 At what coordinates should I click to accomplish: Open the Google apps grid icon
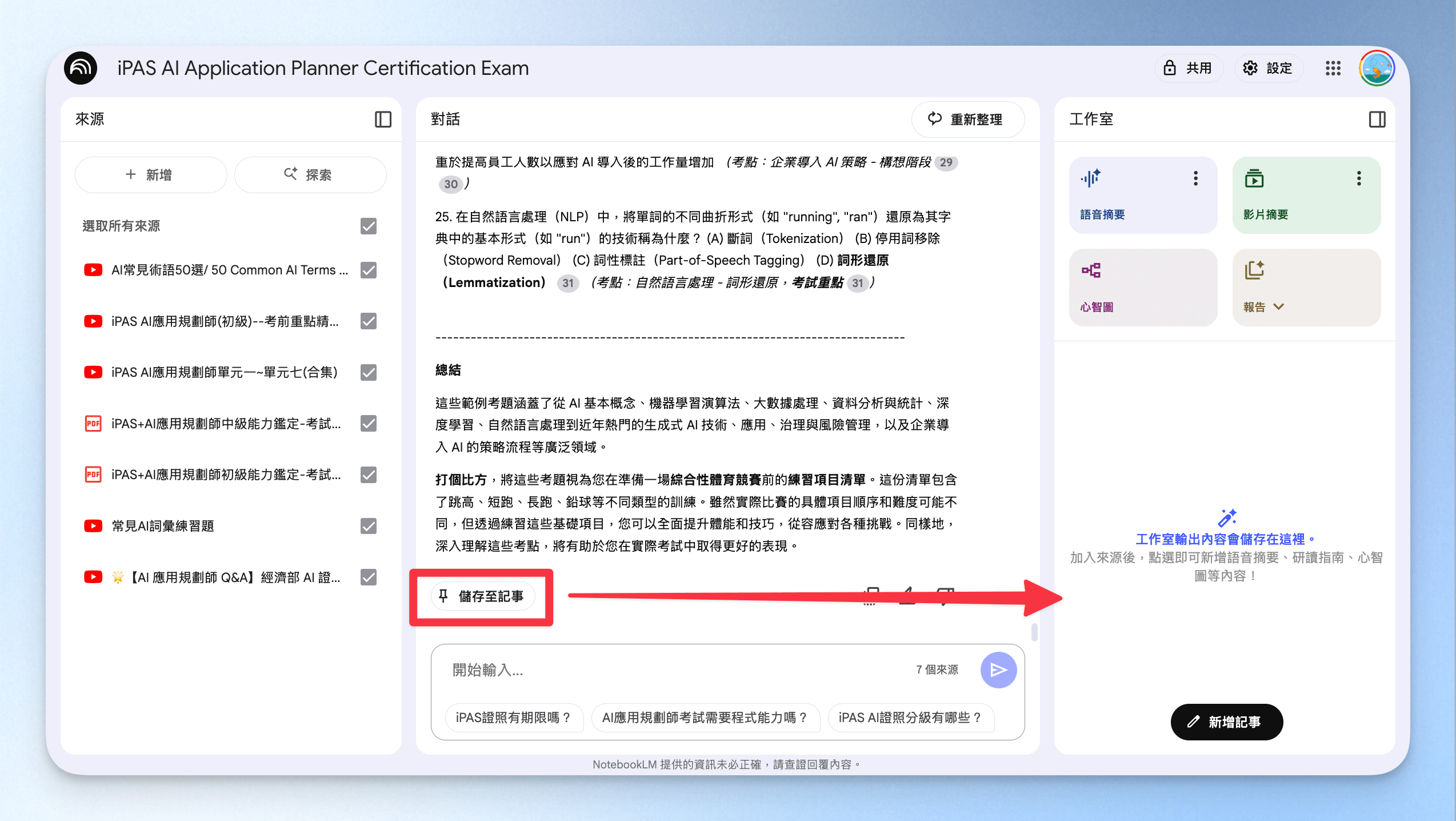point(1333,69)
